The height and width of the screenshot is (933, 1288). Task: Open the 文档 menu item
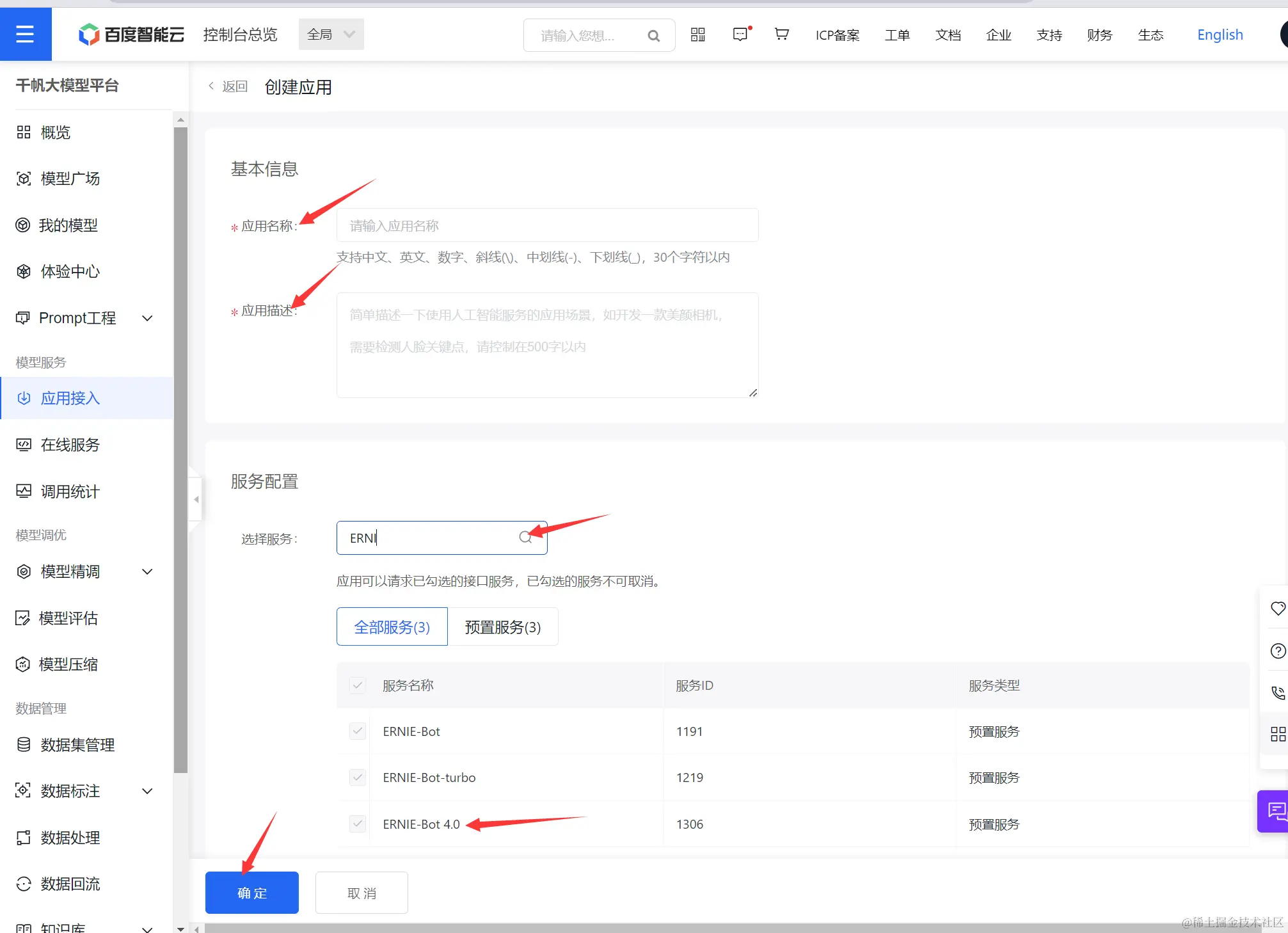click(x=948, y=35)
